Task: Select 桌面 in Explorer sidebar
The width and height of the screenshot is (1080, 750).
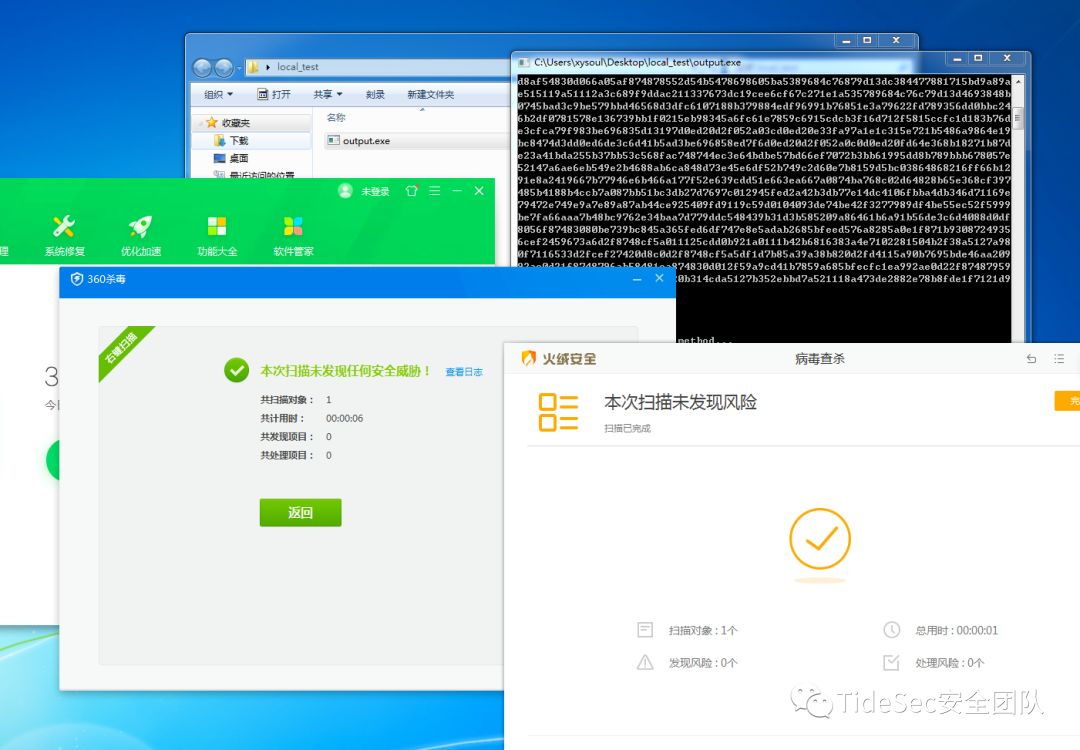Action: (x=239, y=158)
